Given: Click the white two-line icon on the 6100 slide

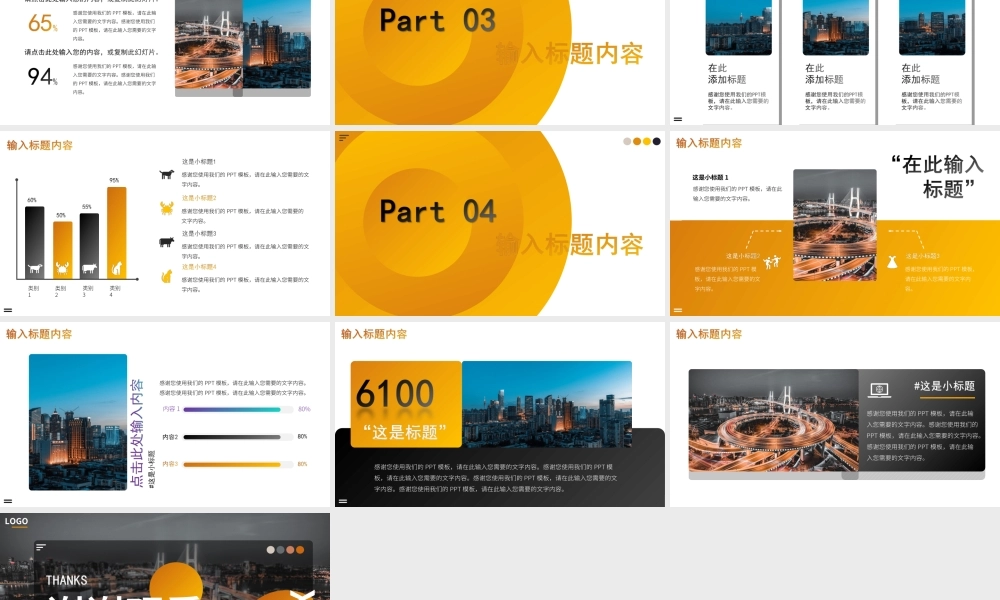Looking at the screenshot, I should point(342,501).
